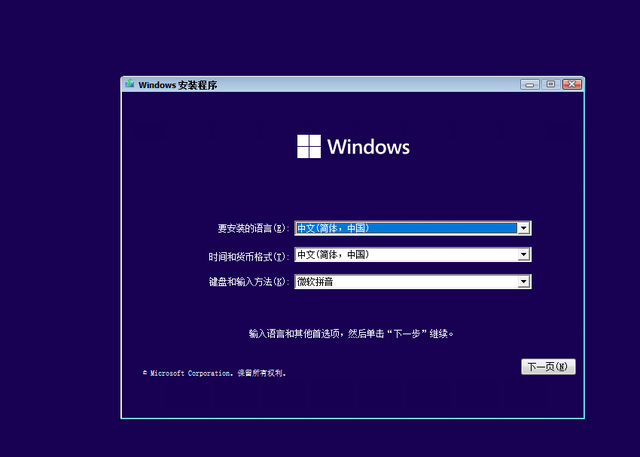Click the 时间和货币格式 combo box field
The height and width of the screenshot is (457, 640).
click(x=413, y=255)
